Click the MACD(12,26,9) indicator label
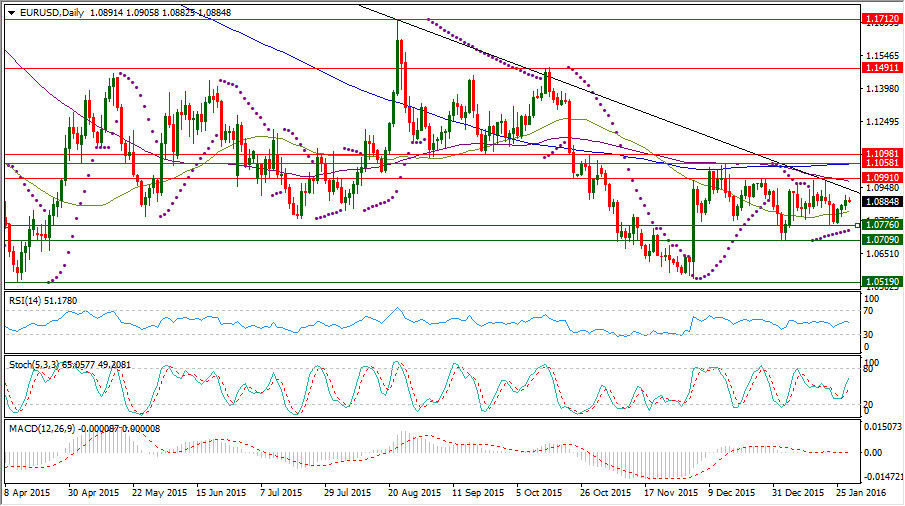 tap(84, 429)
